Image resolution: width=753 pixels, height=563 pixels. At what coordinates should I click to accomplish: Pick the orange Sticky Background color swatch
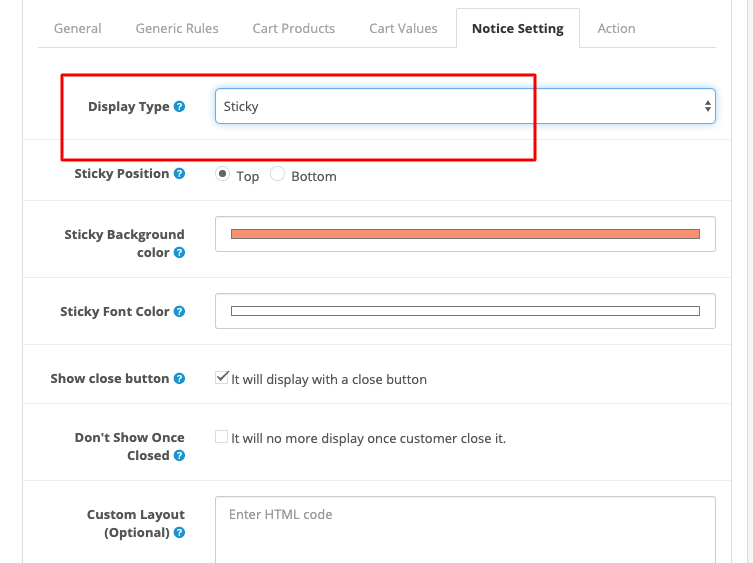tap(465, 234)
